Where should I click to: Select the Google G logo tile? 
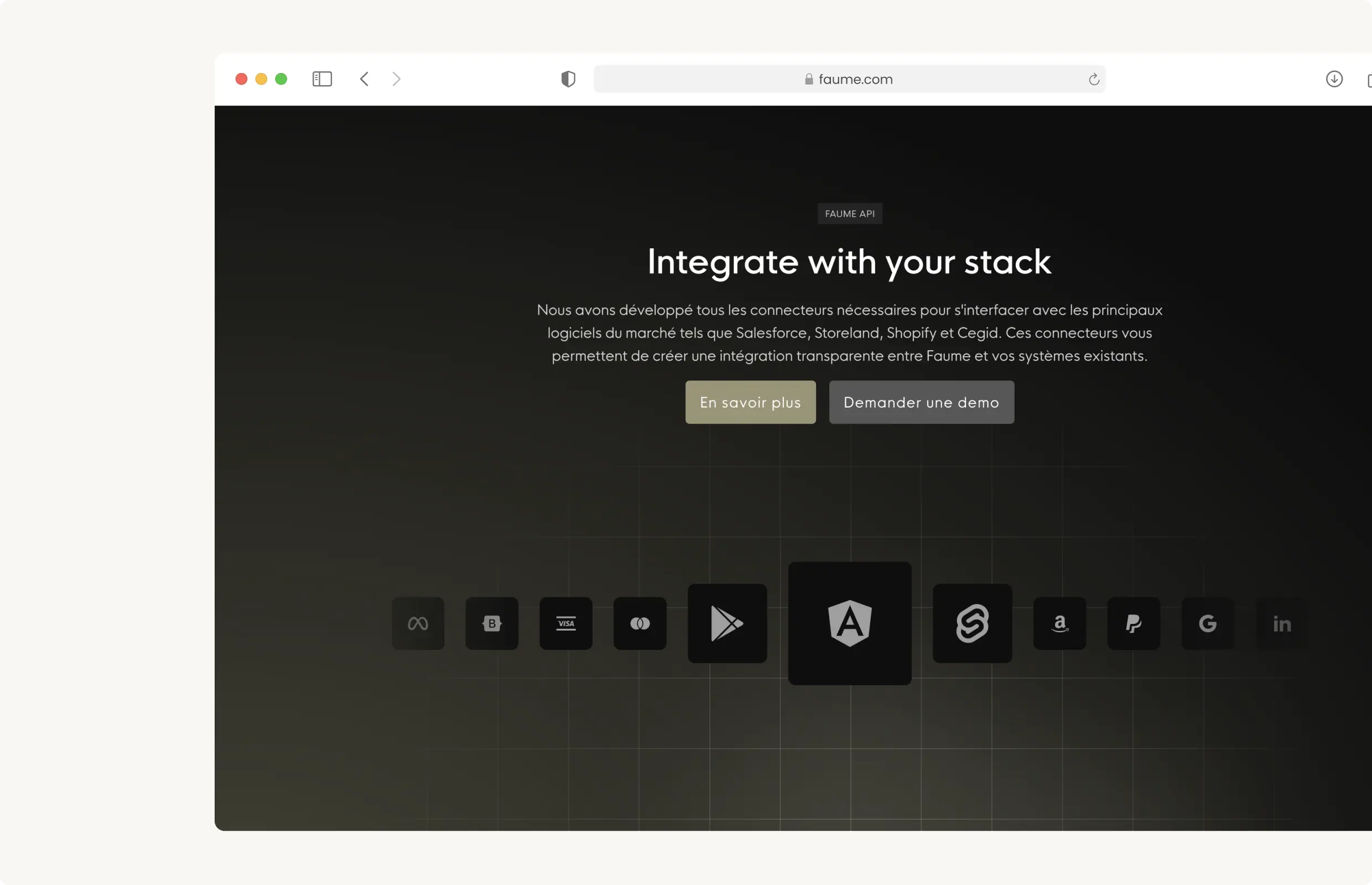coord(1208,623)
